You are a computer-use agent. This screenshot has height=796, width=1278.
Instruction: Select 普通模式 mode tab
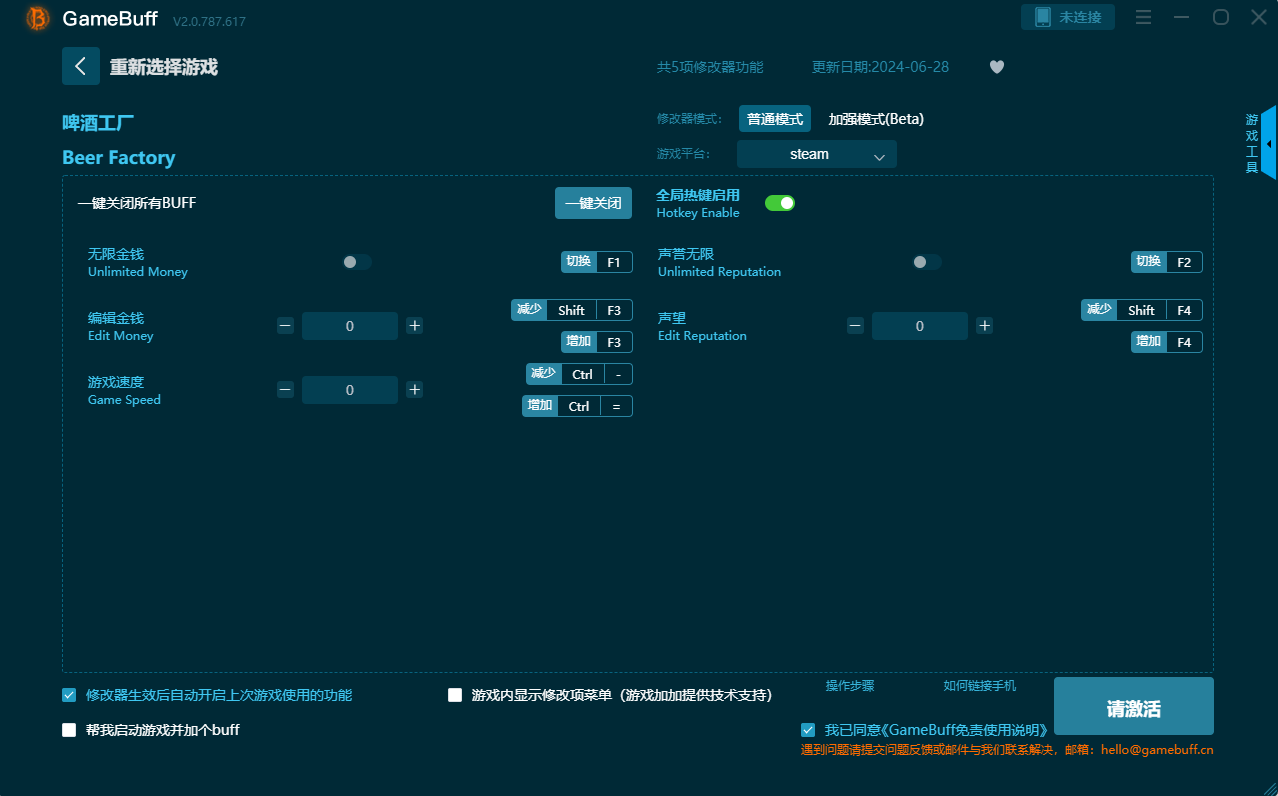point(775,119)
